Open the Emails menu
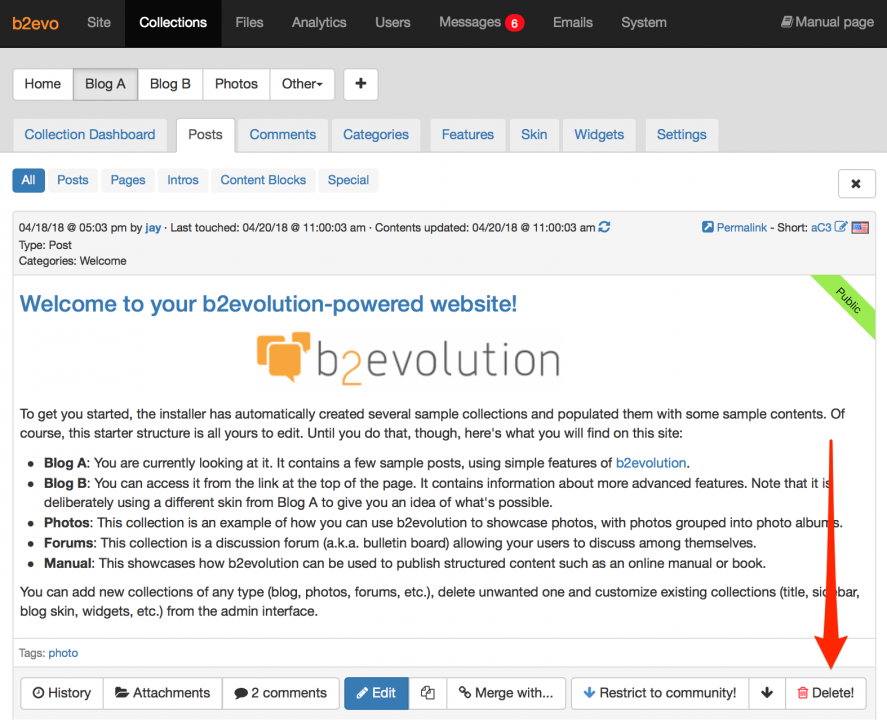The width and height of the screenshot is (887, 720). click(x=572, y=23)
